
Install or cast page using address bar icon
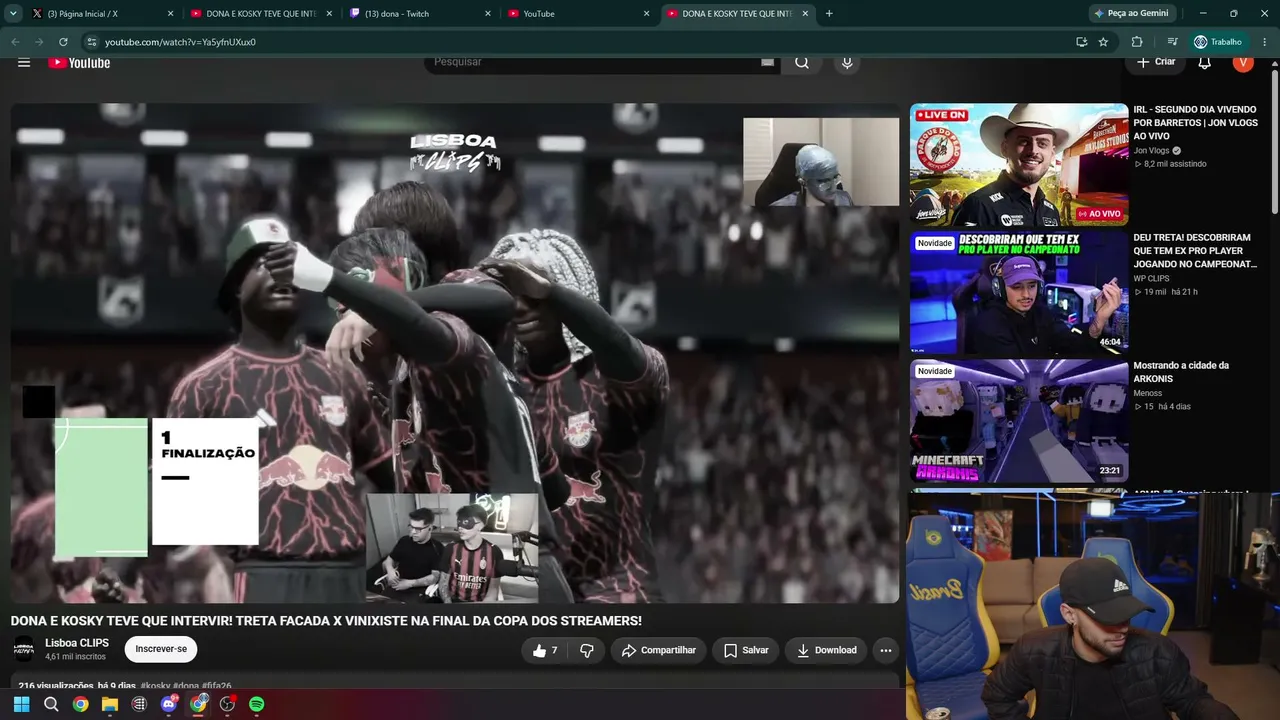[1081, 42]
